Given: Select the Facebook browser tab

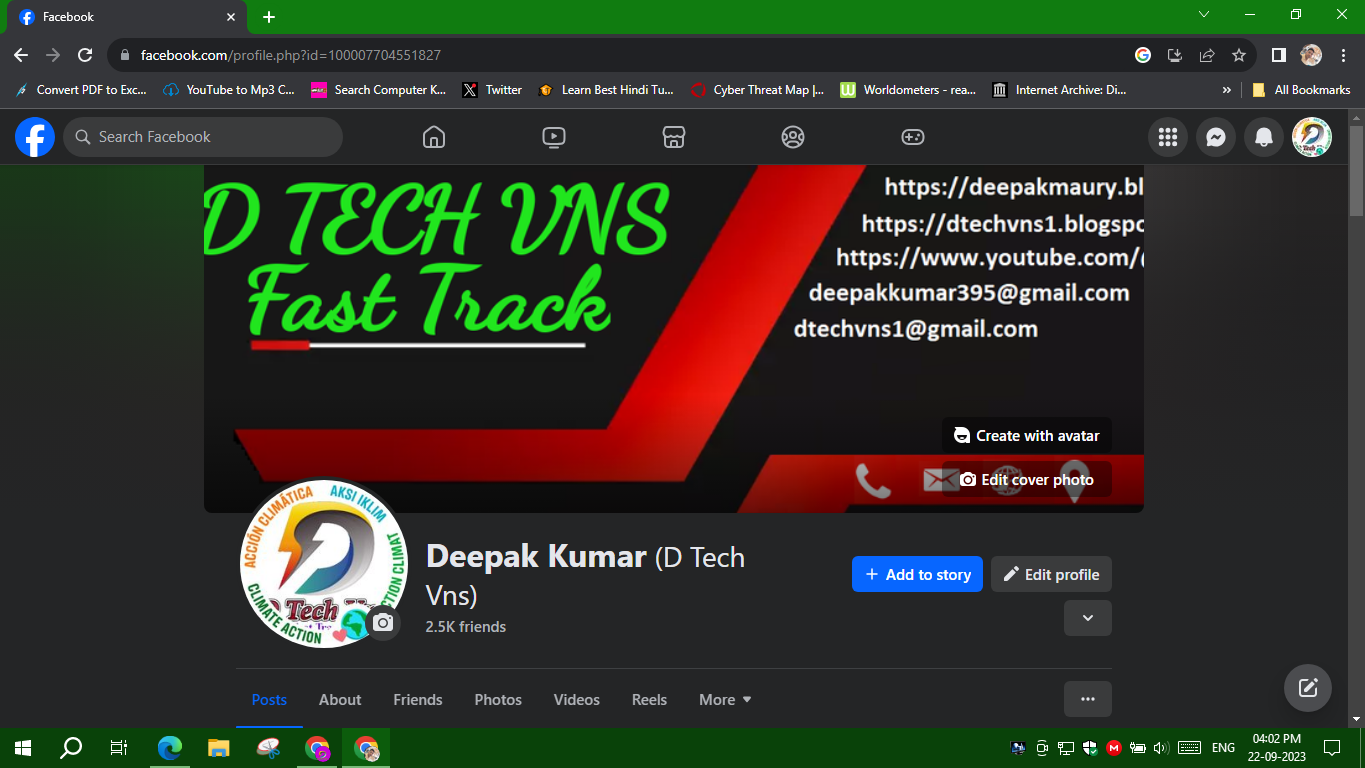Looking at the screenshot, I should (x=126, y=17).
